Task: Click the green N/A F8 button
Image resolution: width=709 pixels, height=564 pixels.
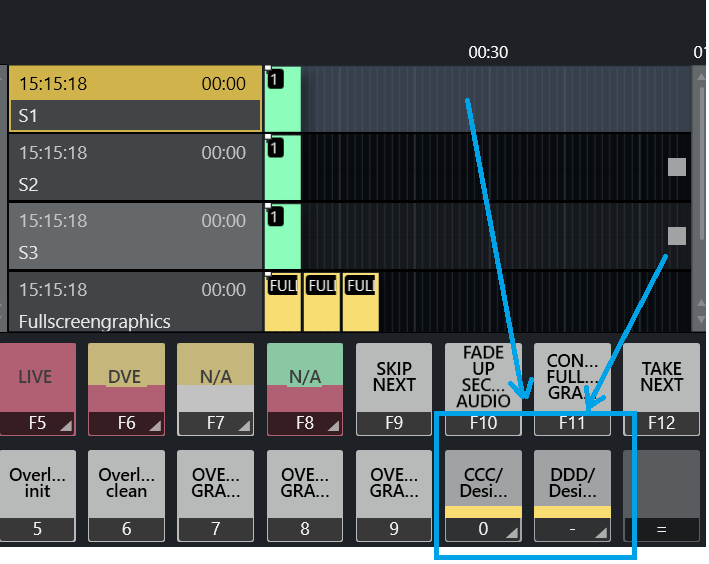Action: click(304, 388)
